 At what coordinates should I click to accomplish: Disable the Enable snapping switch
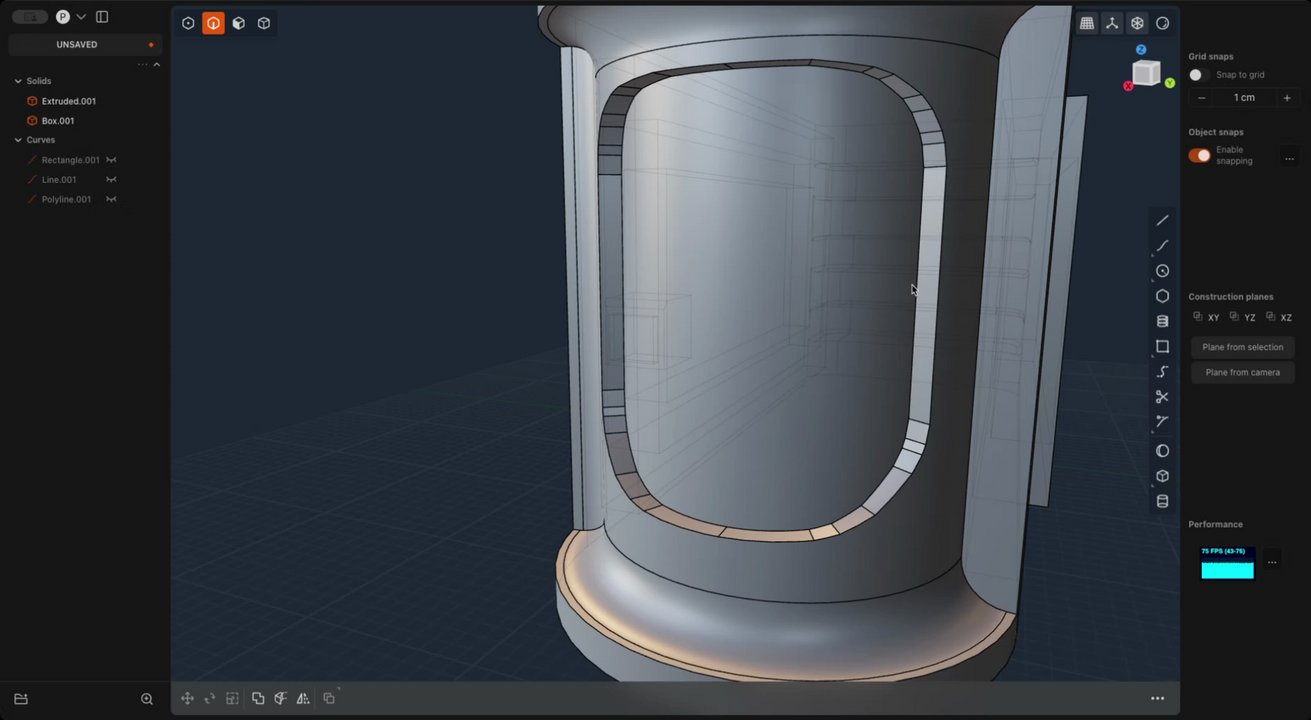1199,155
